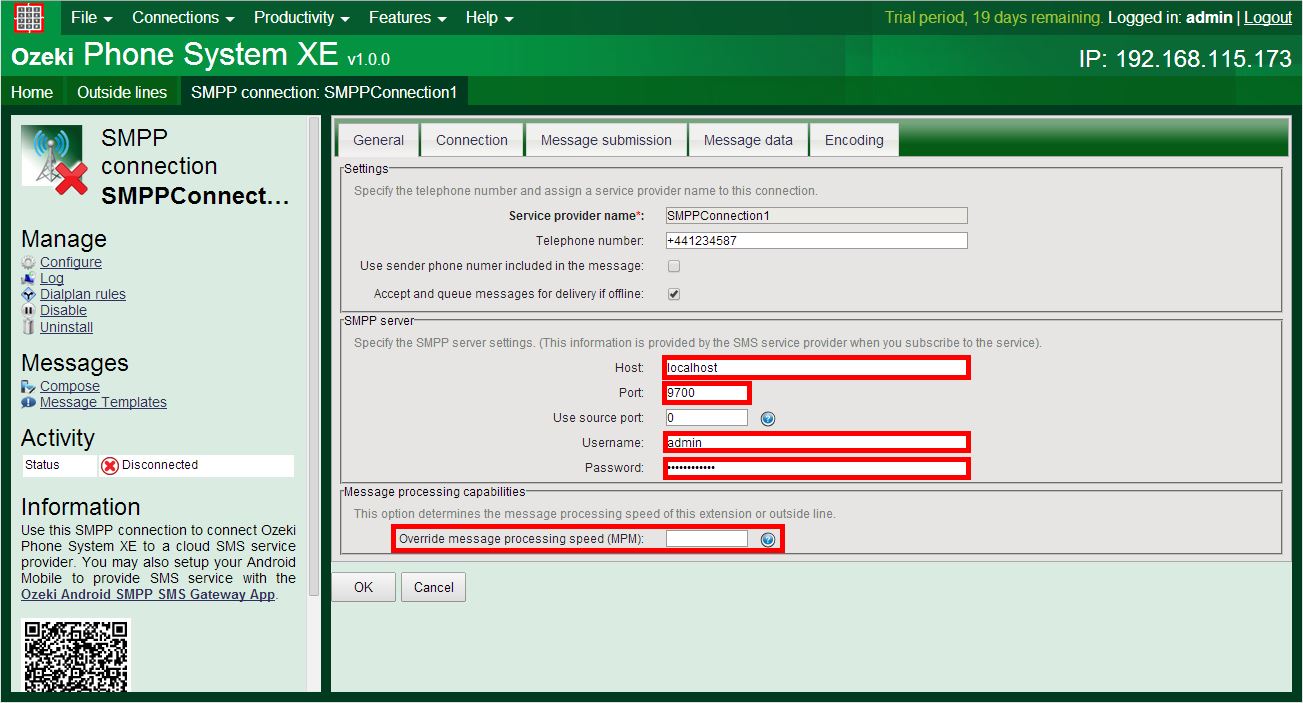The width and height of the screenshot is (1303, 703).
Task: Click the Disable connection icon
Action: 29,310
